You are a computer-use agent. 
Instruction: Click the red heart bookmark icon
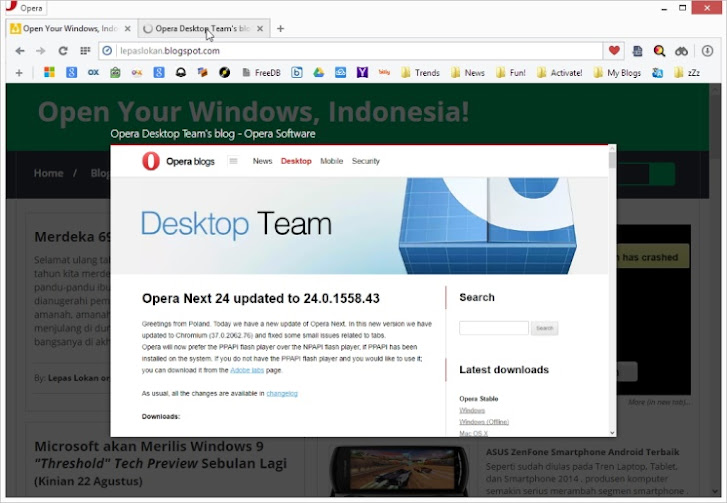pos(614,51)
